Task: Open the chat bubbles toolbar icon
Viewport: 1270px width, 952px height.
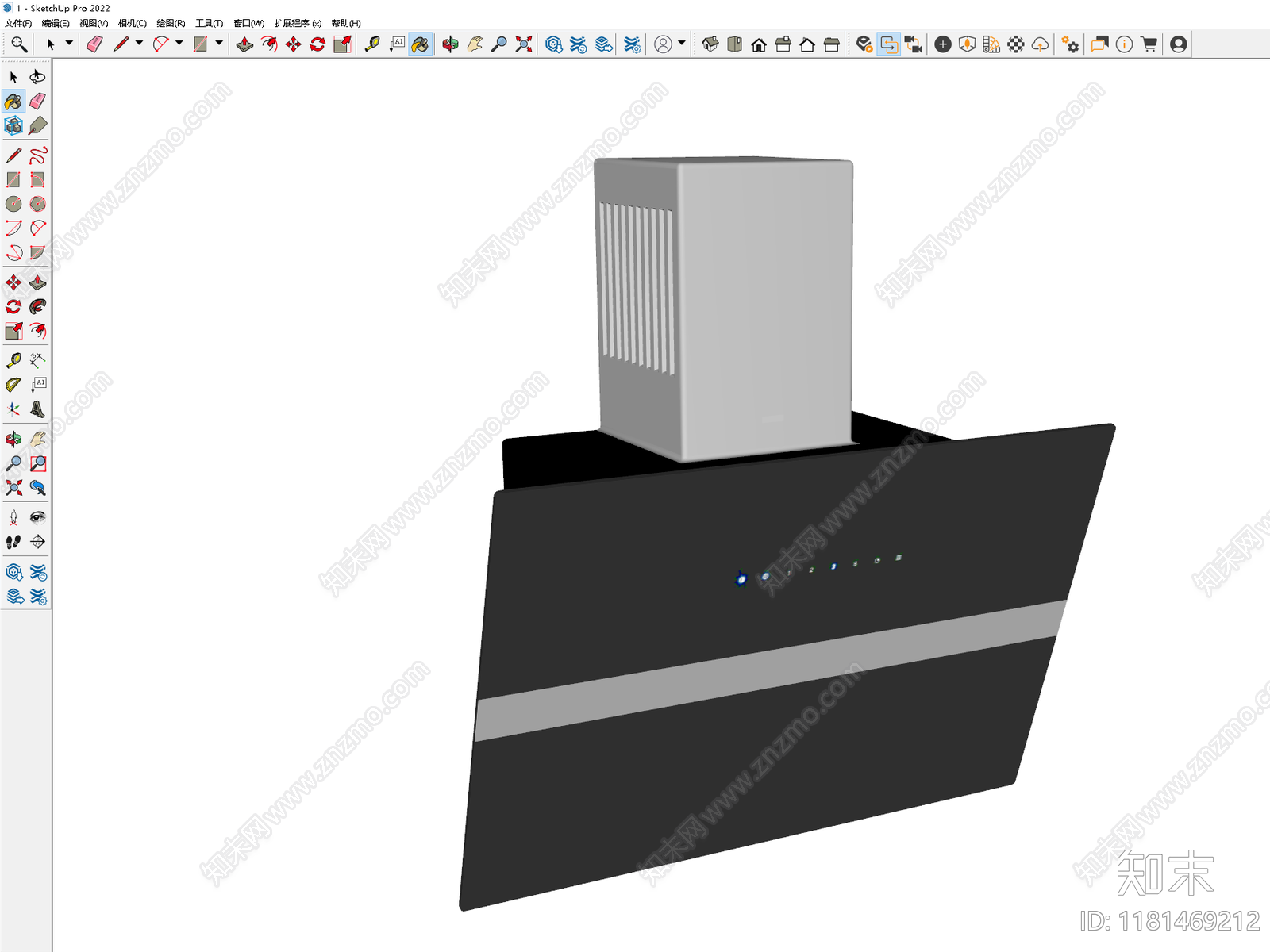Action: pyautogui.click(x=1099, y=44)
